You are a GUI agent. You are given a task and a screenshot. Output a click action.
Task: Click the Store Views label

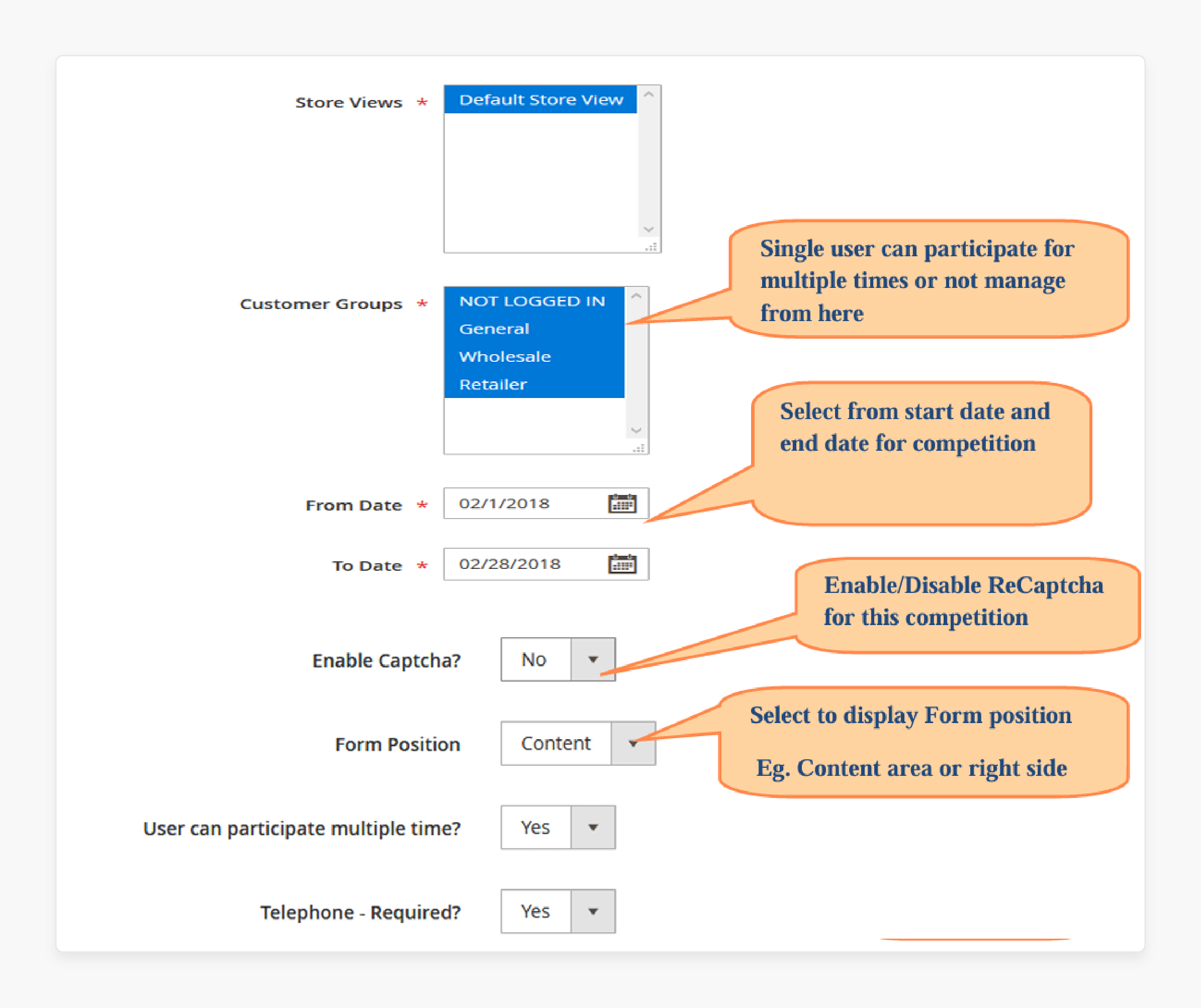point(349,103)
